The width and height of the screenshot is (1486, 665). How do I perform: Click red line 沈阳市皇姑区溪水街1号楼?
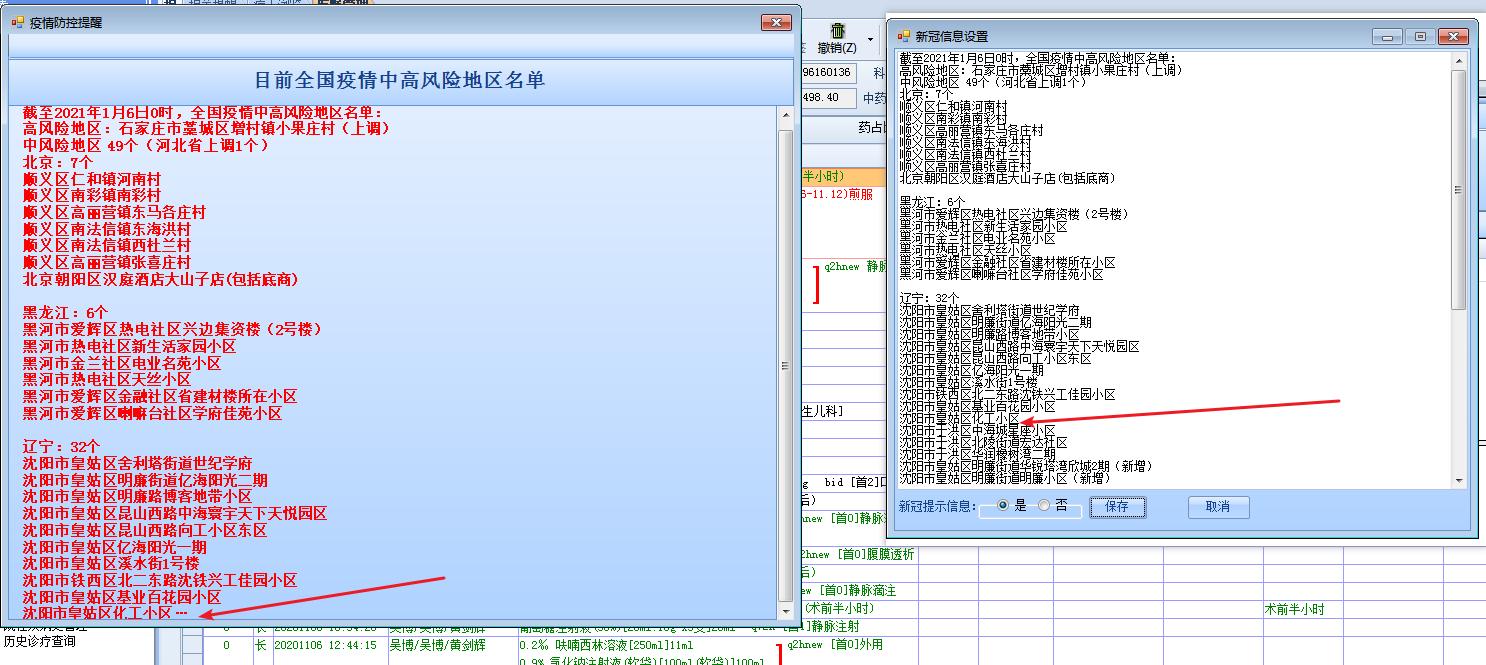point(111,563)
